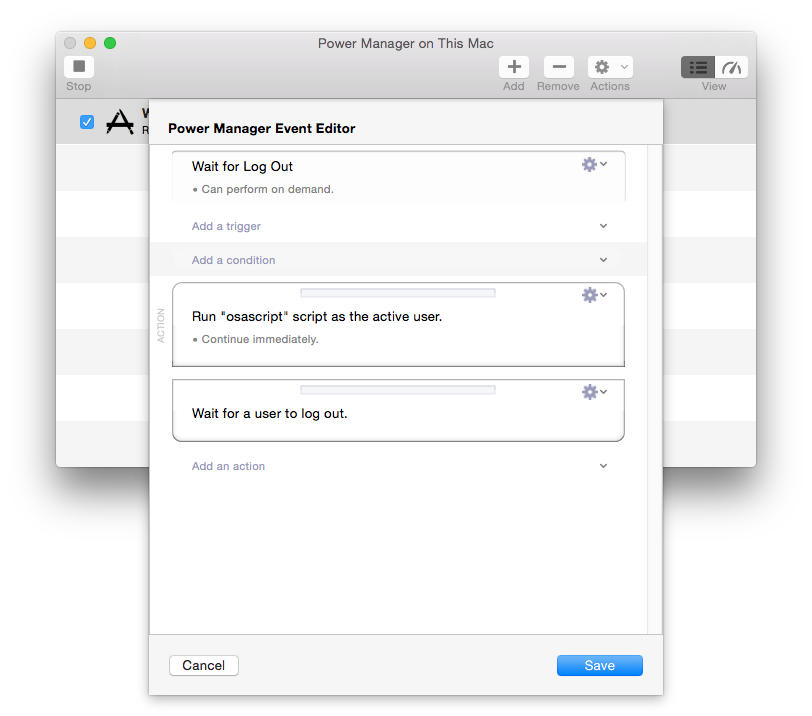Select 'Wait for Log Out' event title
812x716 pixels.
pos(242,166)
